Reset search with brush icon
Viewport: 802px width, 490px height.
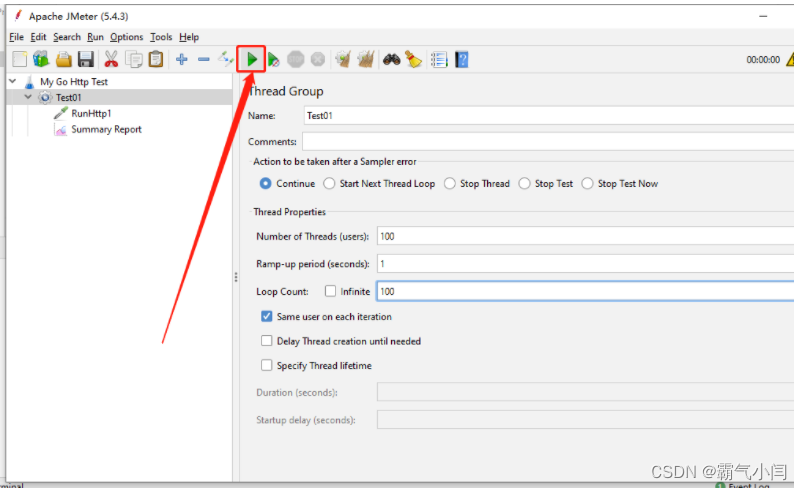[x=414, y=59]
